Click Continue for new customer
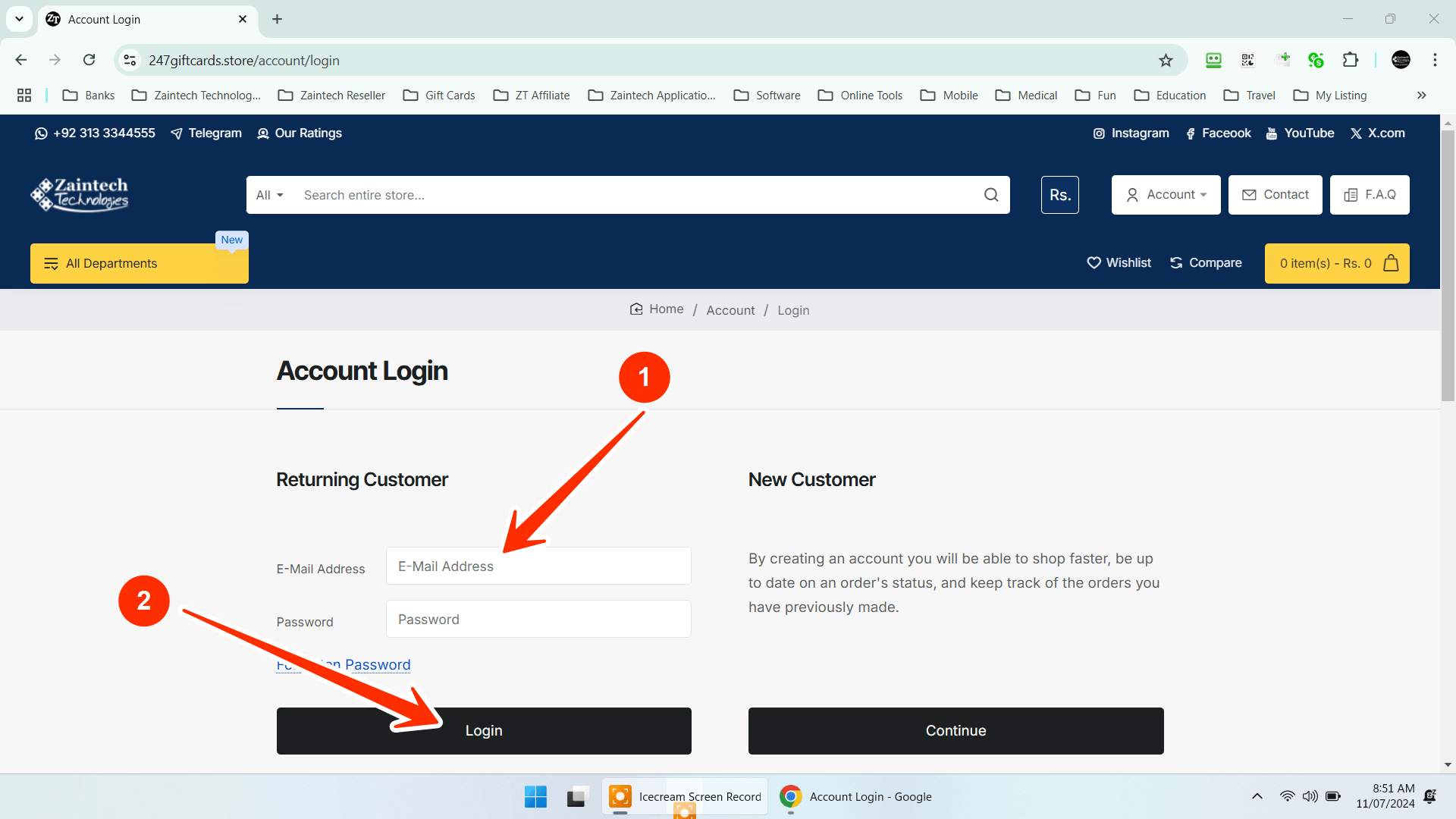This screenshot has height=819, width=1456. coord(955,730)
